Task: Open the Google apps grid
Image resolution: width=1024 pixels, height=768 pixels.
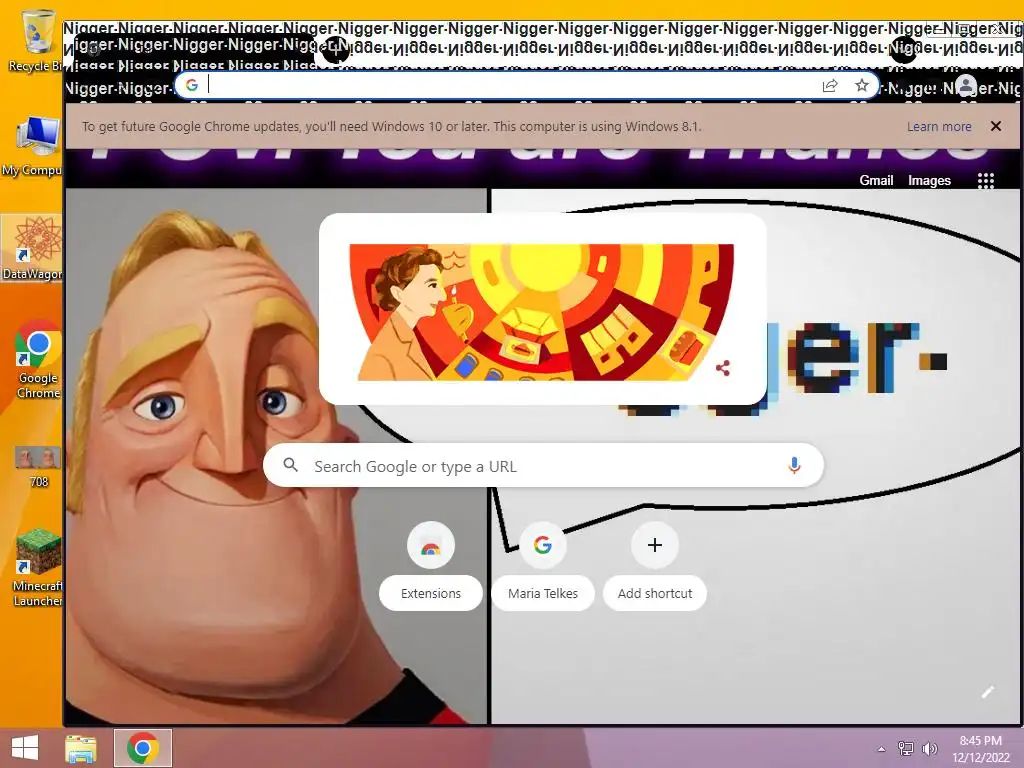Action: pos(985,181)
